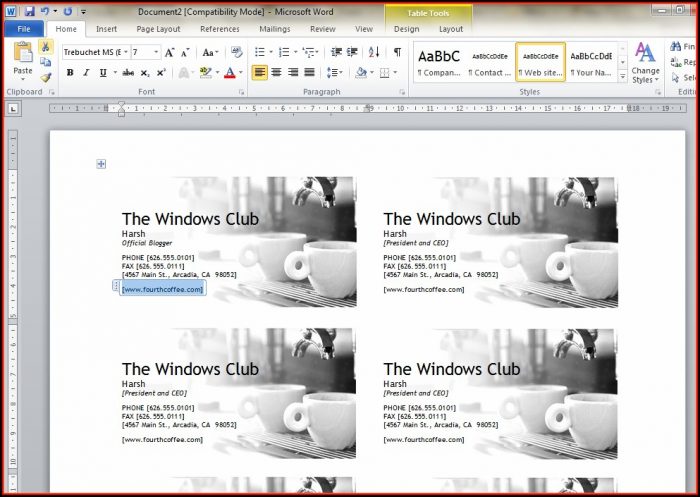This screenshot has height=497, width=700.
Task: Switch to the References tab
Action: [220, 29]
